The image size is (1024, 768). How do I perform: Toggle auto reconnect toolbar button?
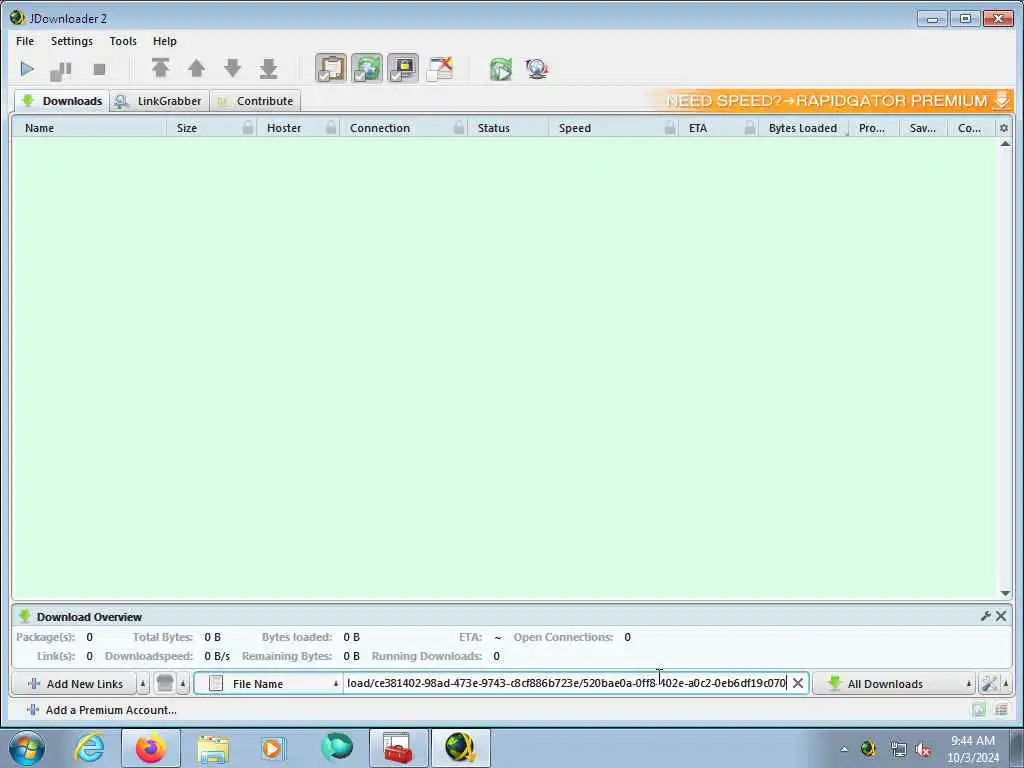[367, 68]
